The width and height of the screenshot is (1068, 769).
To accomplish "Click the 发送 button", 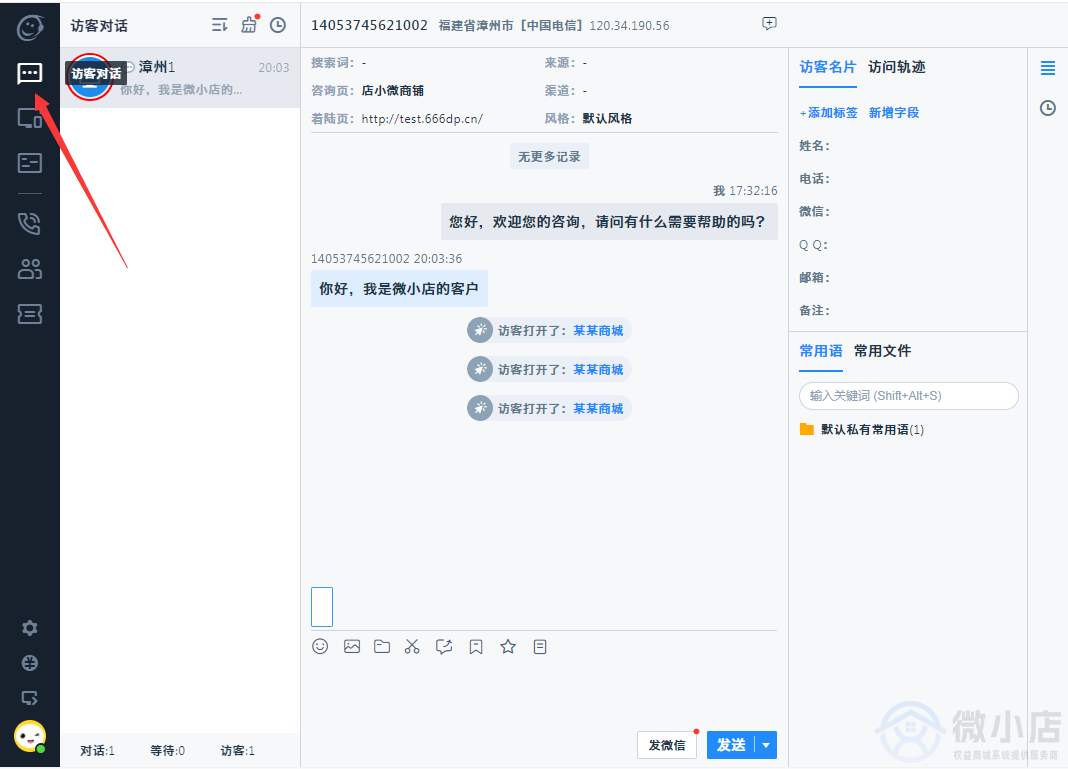I will [x=731, y=745].
